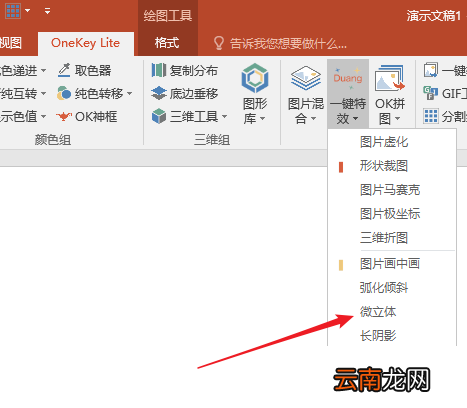Click the 三维工具 cube icon
This screenshot has height=408, width=467.
point(159,116)
